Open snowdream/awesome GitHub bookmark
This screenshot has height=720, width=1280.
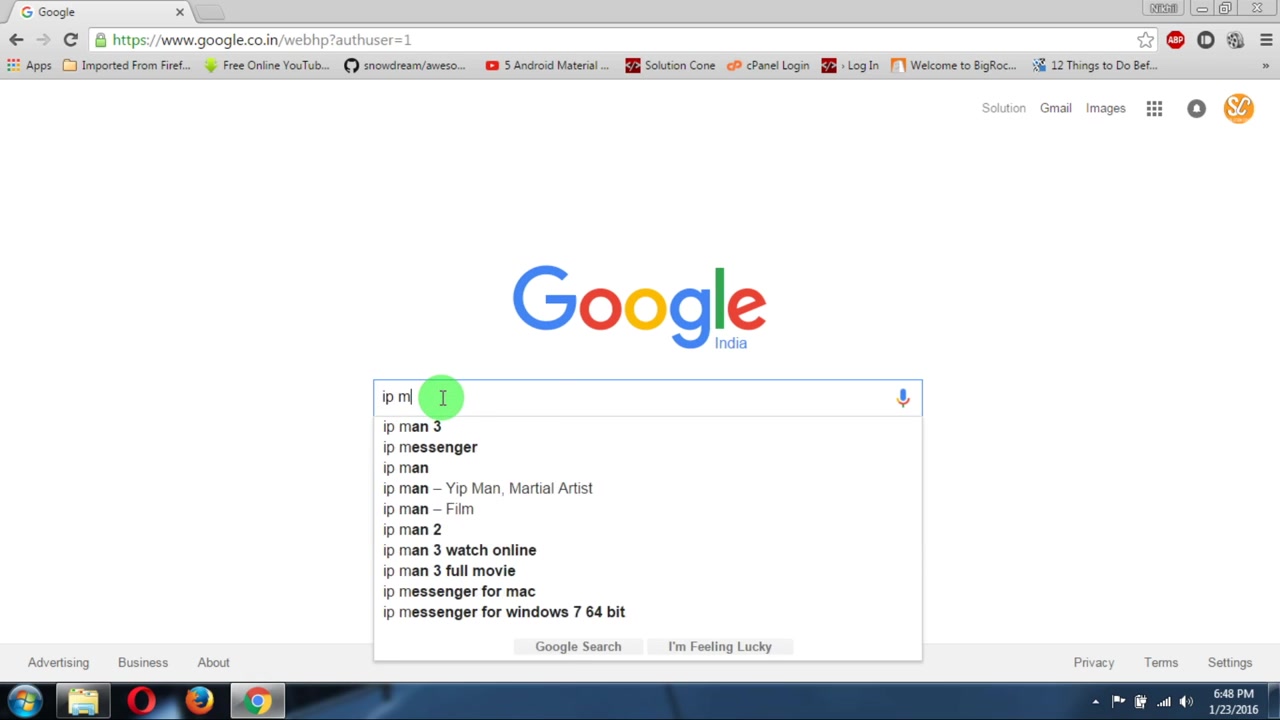[x=405, y=66]
